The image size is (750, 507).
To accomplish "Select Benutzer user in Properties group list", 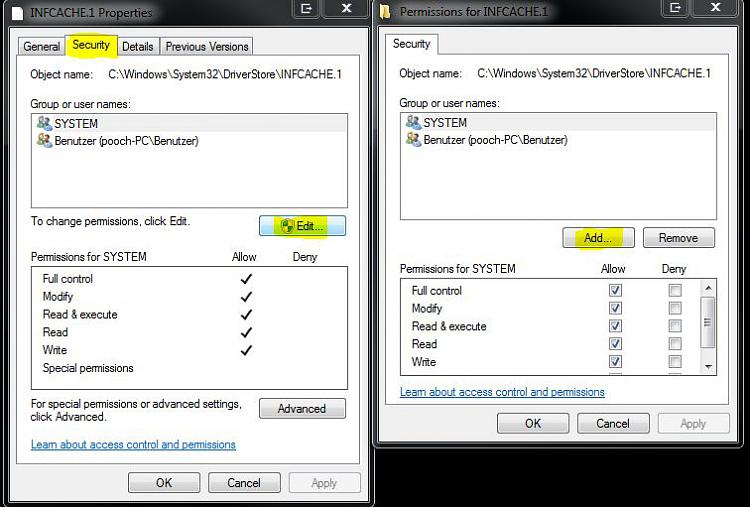I will [x=189, y=141].
